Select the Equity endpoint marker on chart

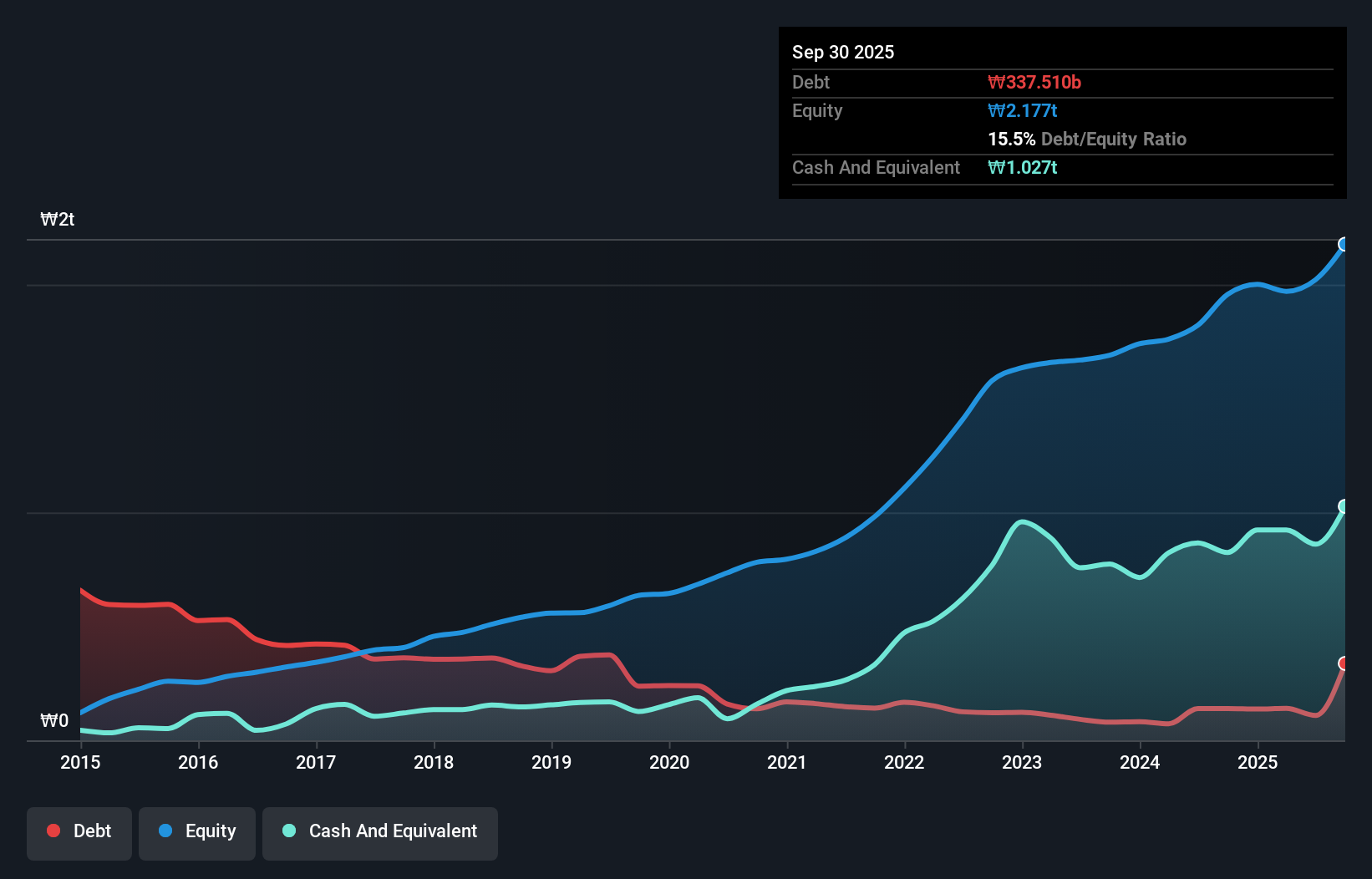click(x=1344, y=244)
